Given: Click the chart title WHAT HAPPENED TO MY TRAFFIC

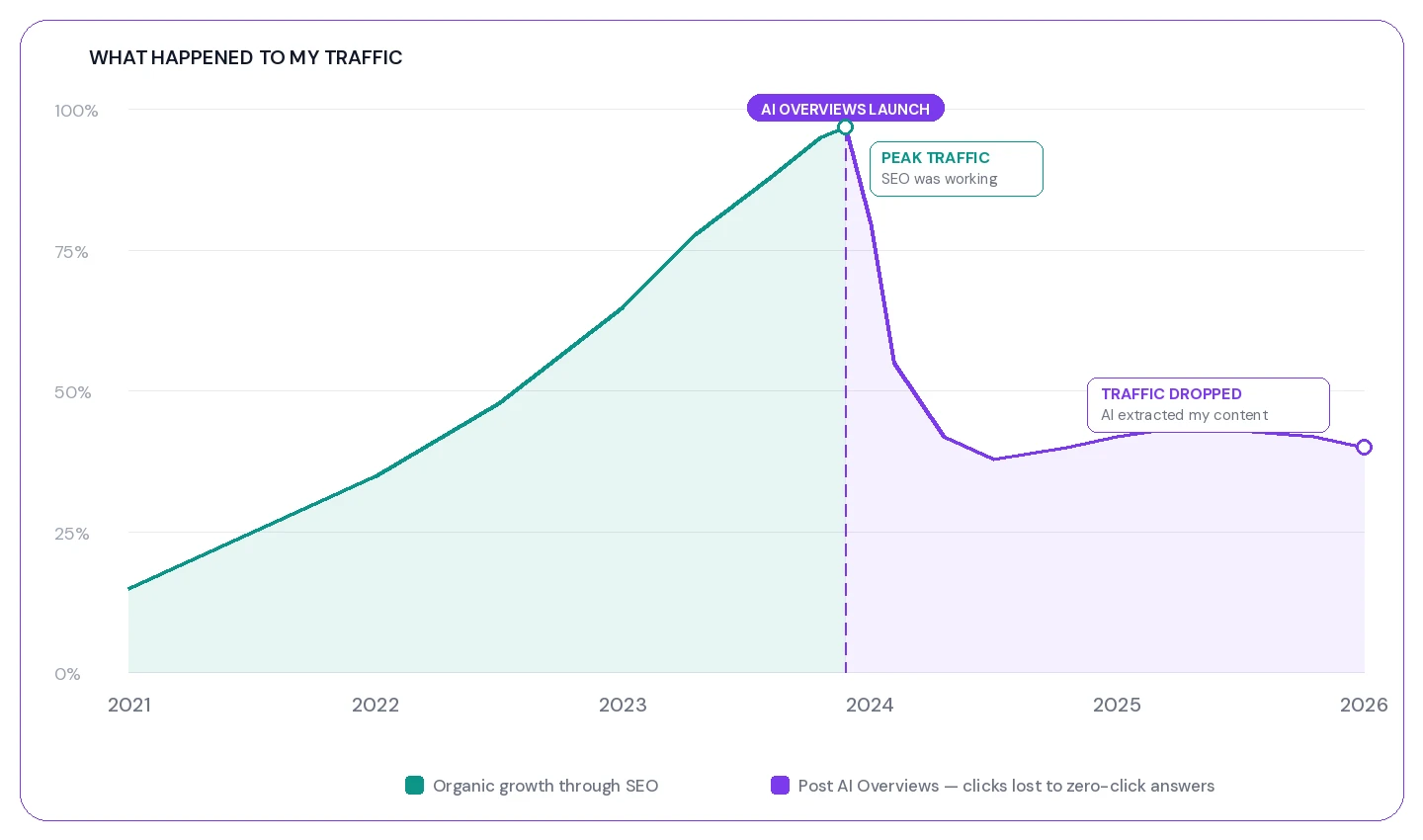Looking at the screenshot, I should pos(246,57).
